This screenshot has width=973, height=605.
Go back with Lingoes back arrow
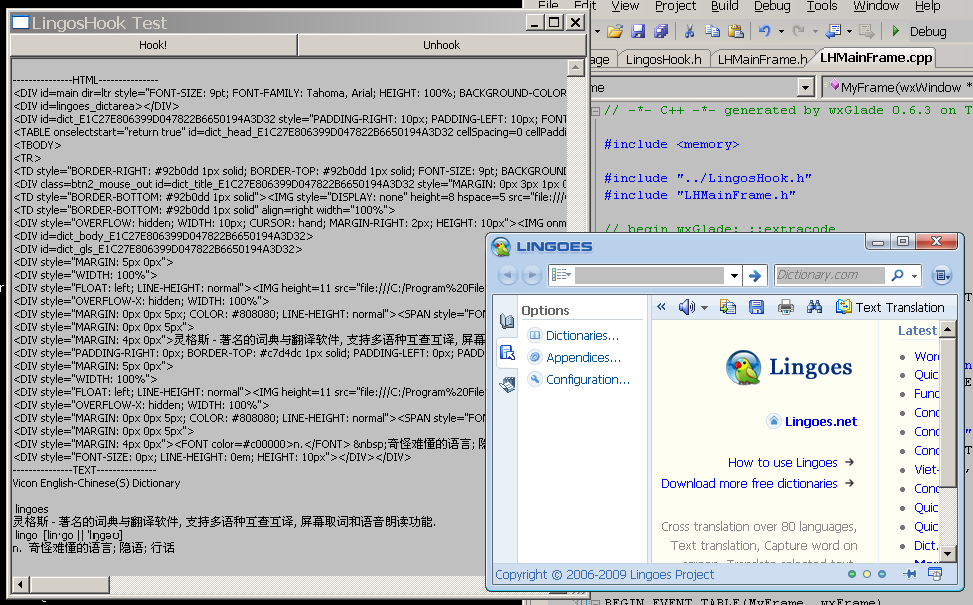tap(508, 275)
